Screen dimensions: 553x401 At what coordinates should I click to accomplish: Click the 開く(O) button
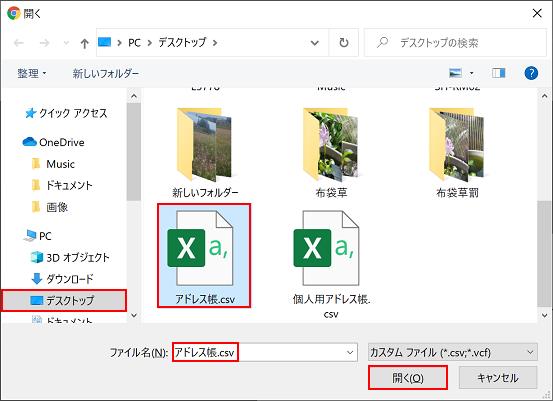408,378
